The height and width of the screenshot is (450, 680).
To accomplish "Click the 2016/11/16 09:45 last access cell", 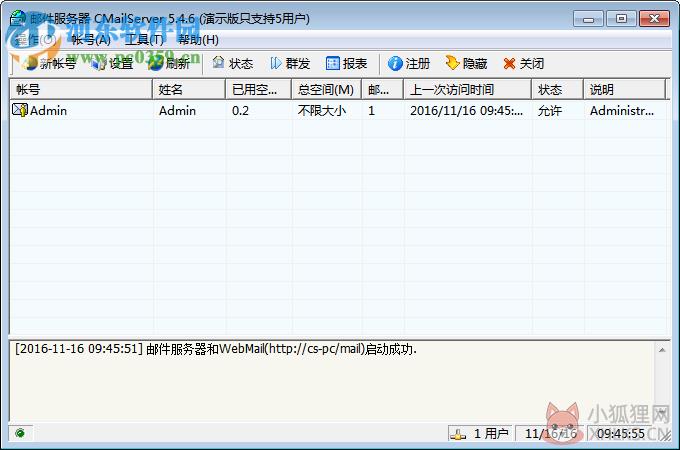I will [x=467, y=111].
